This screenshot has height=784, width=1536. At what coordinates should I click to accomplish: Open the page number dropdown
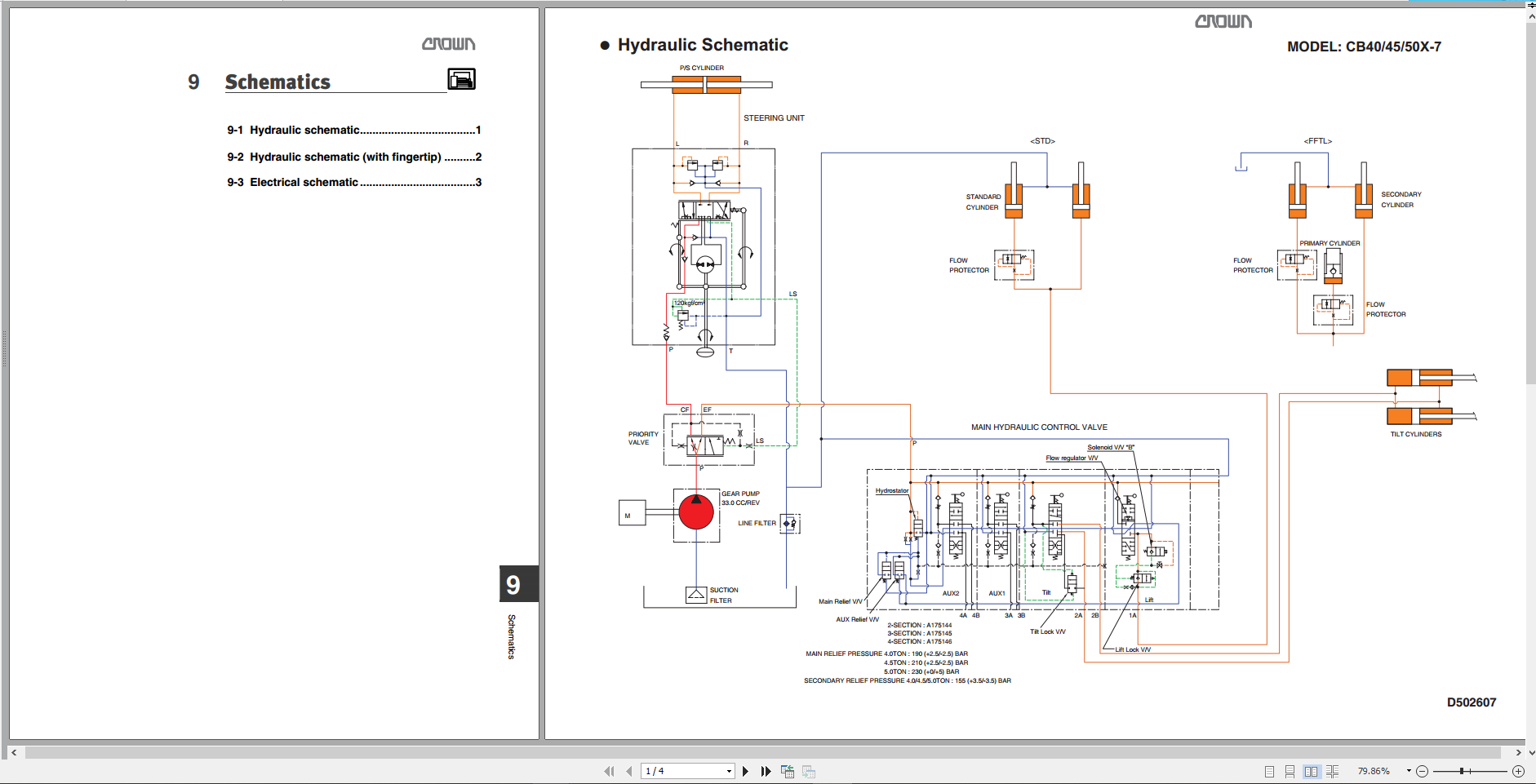729,771
